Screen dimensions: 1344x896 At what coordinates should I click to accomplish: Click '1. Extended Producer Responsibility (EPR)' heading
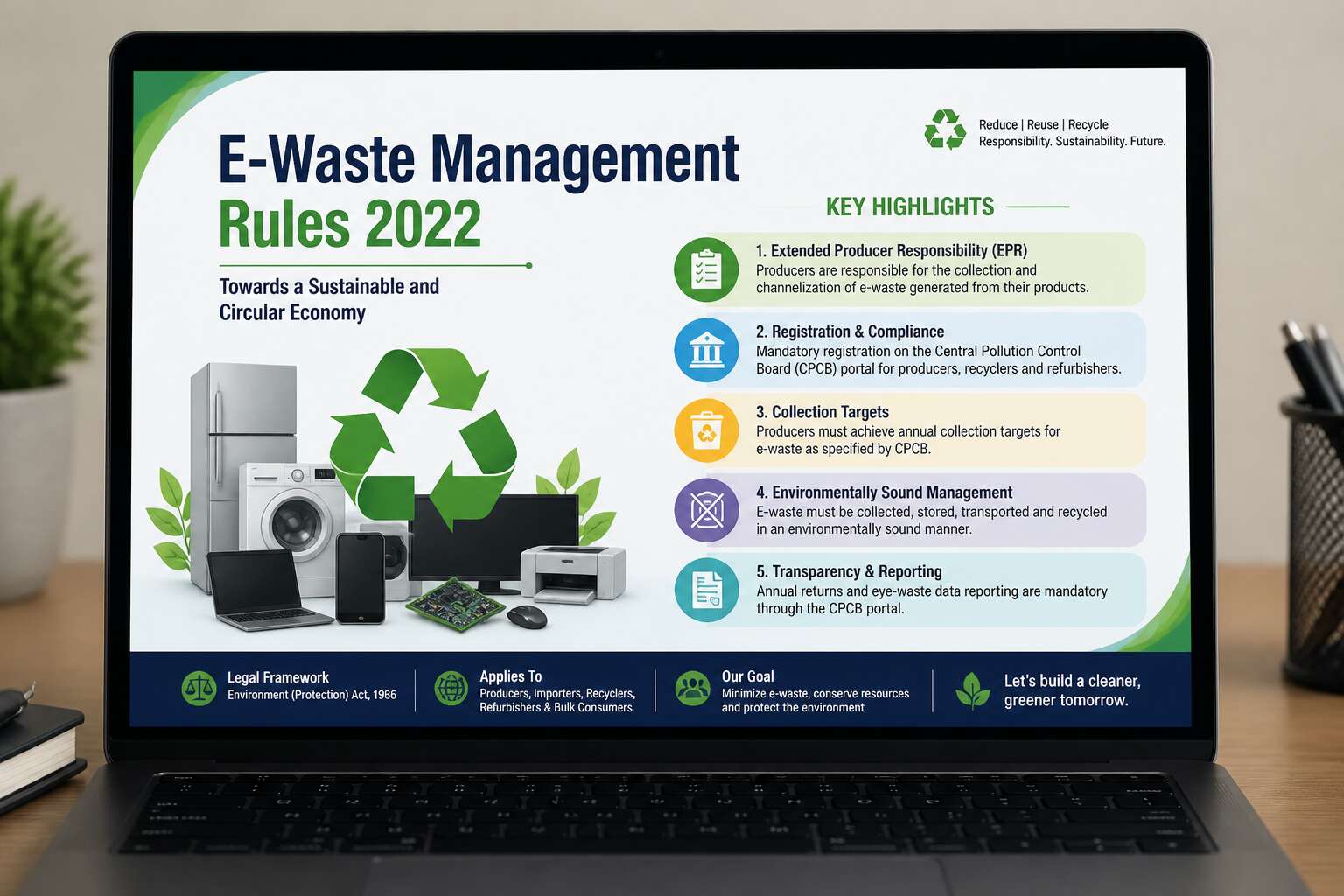[892, 251]
